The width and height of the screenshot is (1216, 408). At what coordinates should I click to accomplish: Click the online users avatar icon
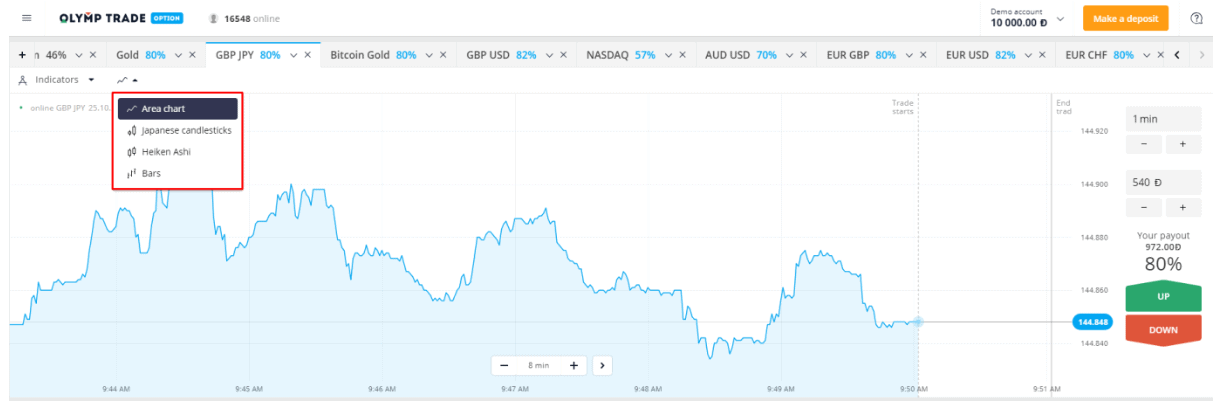(214, 19)
